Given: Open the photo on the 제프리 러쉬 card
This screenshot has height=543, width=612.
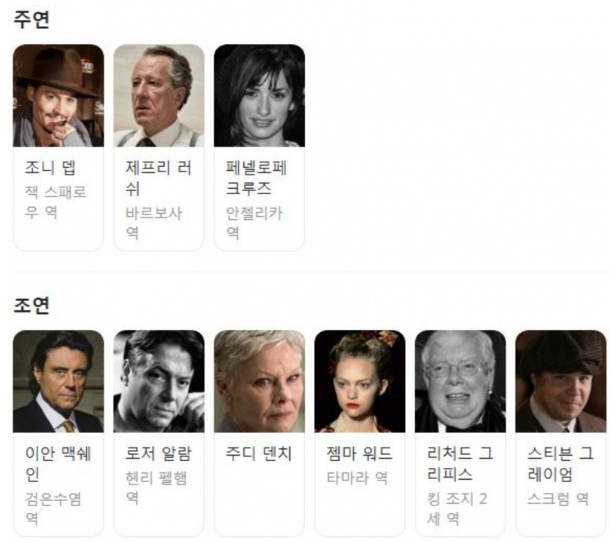Looking at the screenshot, I should click(x=159, y=96).
